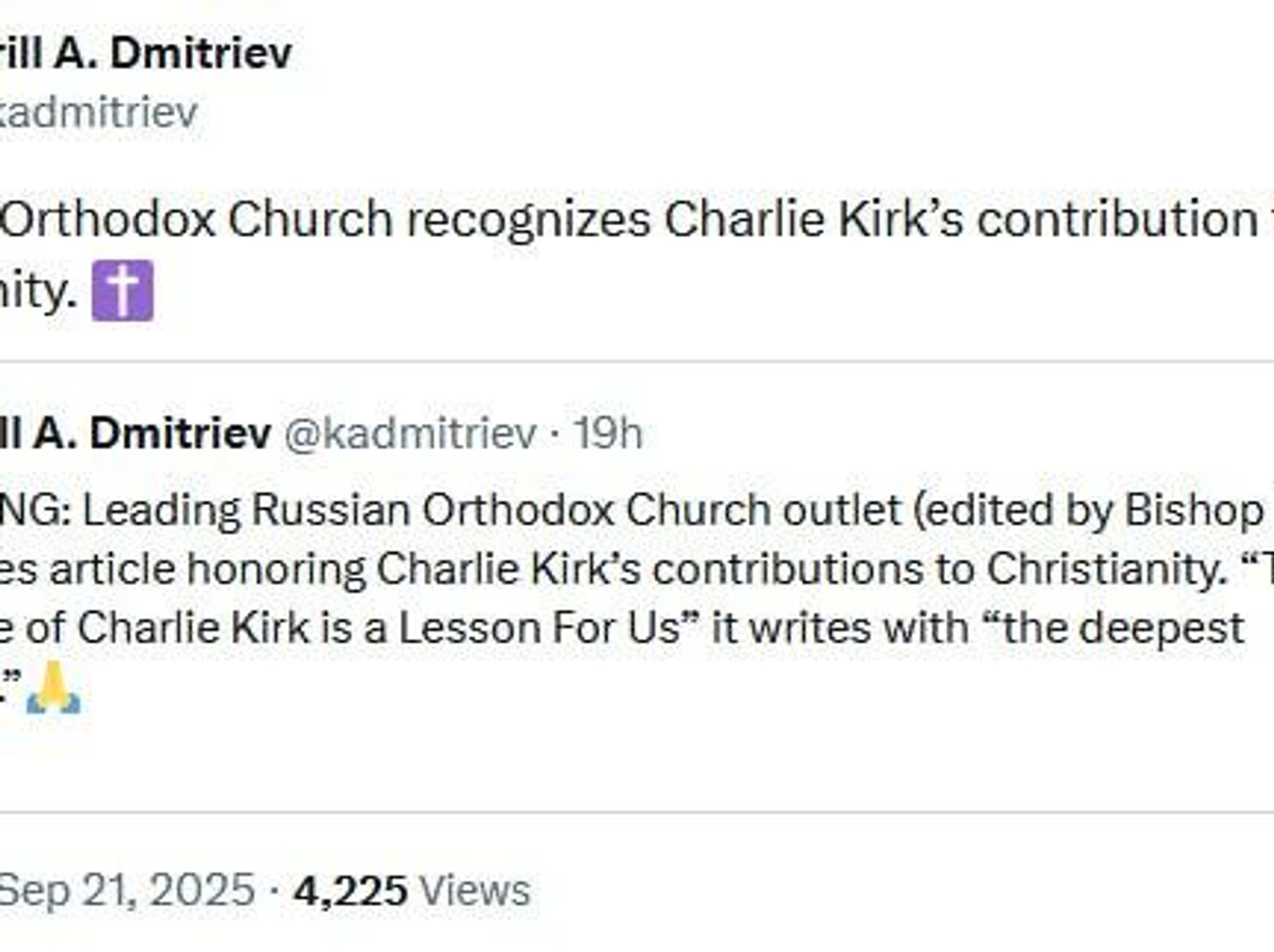The image size is (1274, 952).
Task: Click the purple cross emoji
Action: click(123, 291)
